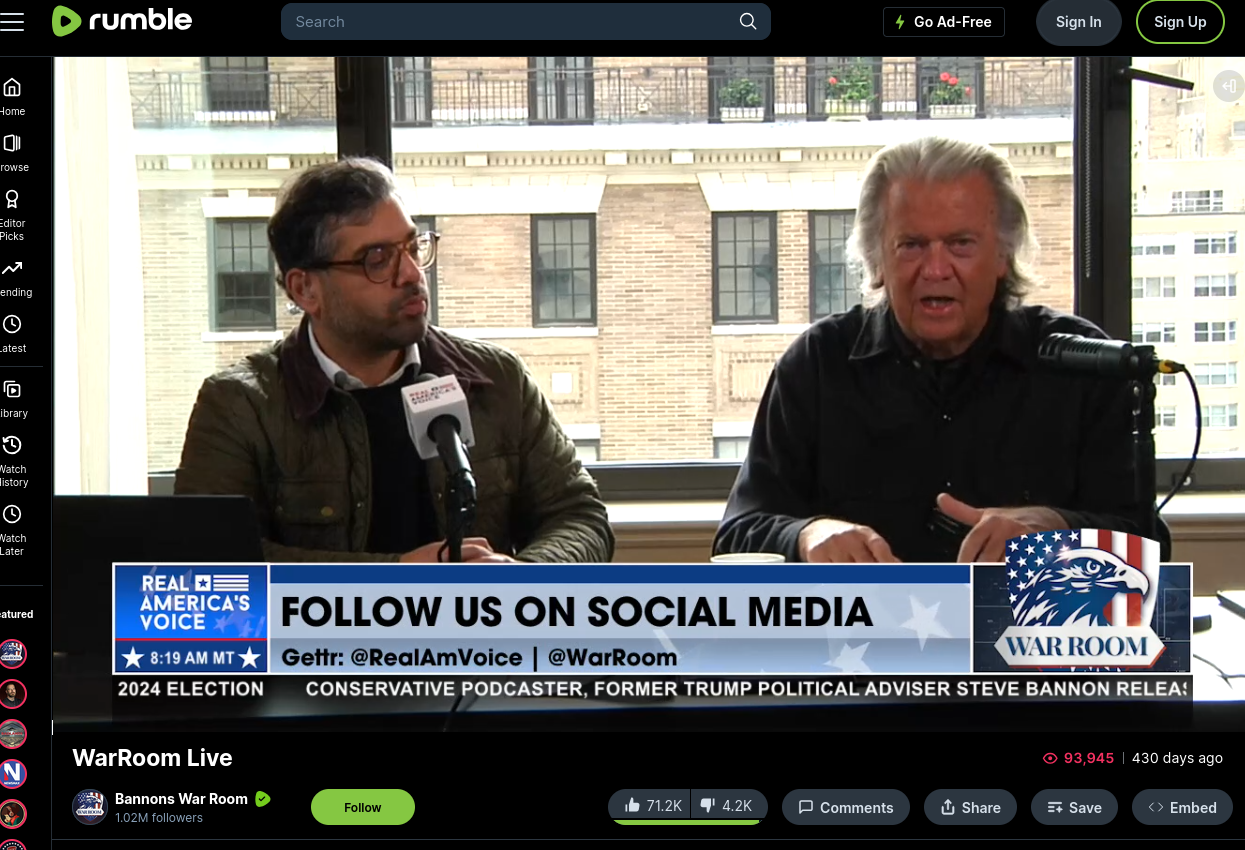Click the green verified badge
1245x850 pixels.
tap(263, 799)
